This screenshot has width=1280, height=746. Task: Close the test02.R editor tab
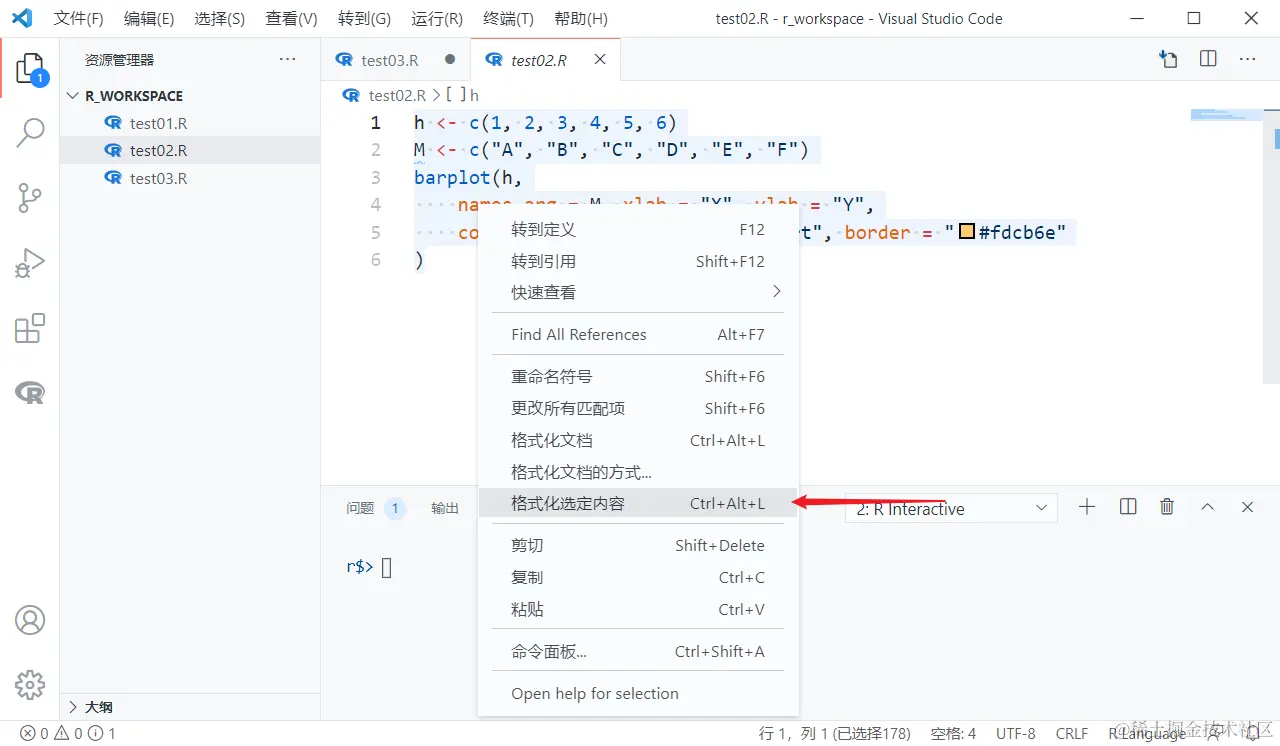click(600, 59)
